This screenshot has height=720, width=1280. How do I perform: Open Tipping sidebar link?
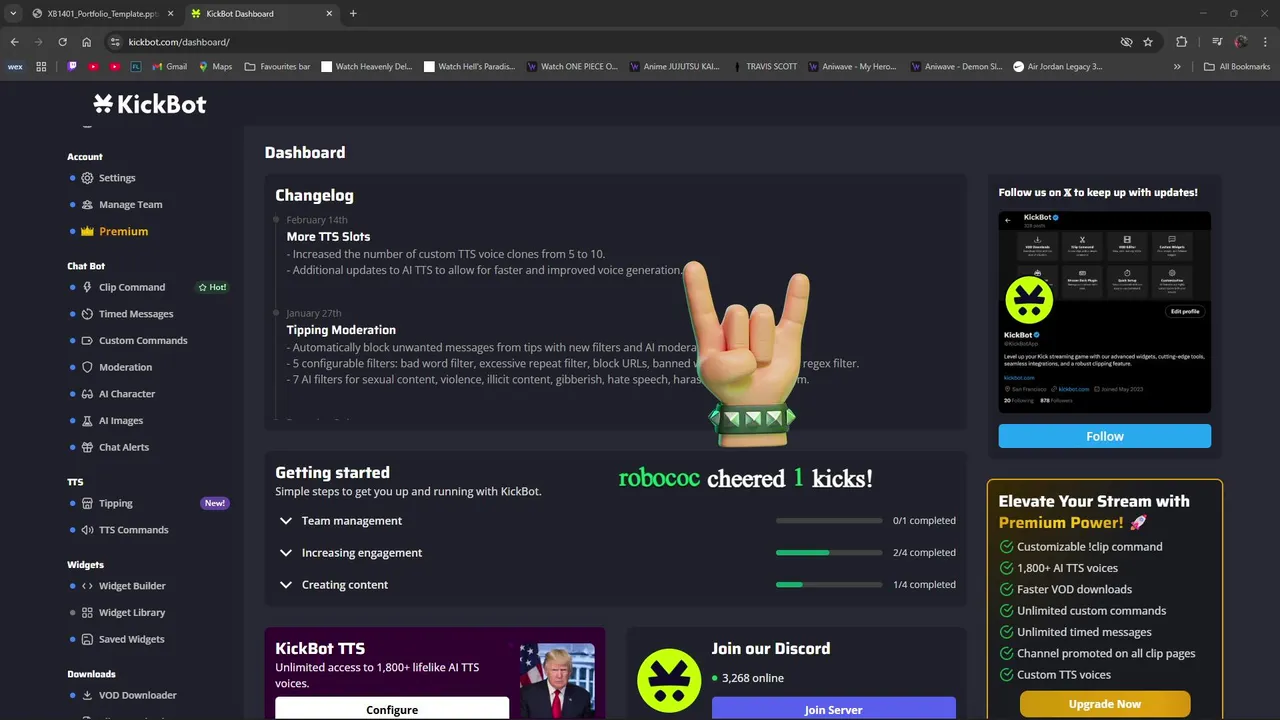[x=116, y=503]
